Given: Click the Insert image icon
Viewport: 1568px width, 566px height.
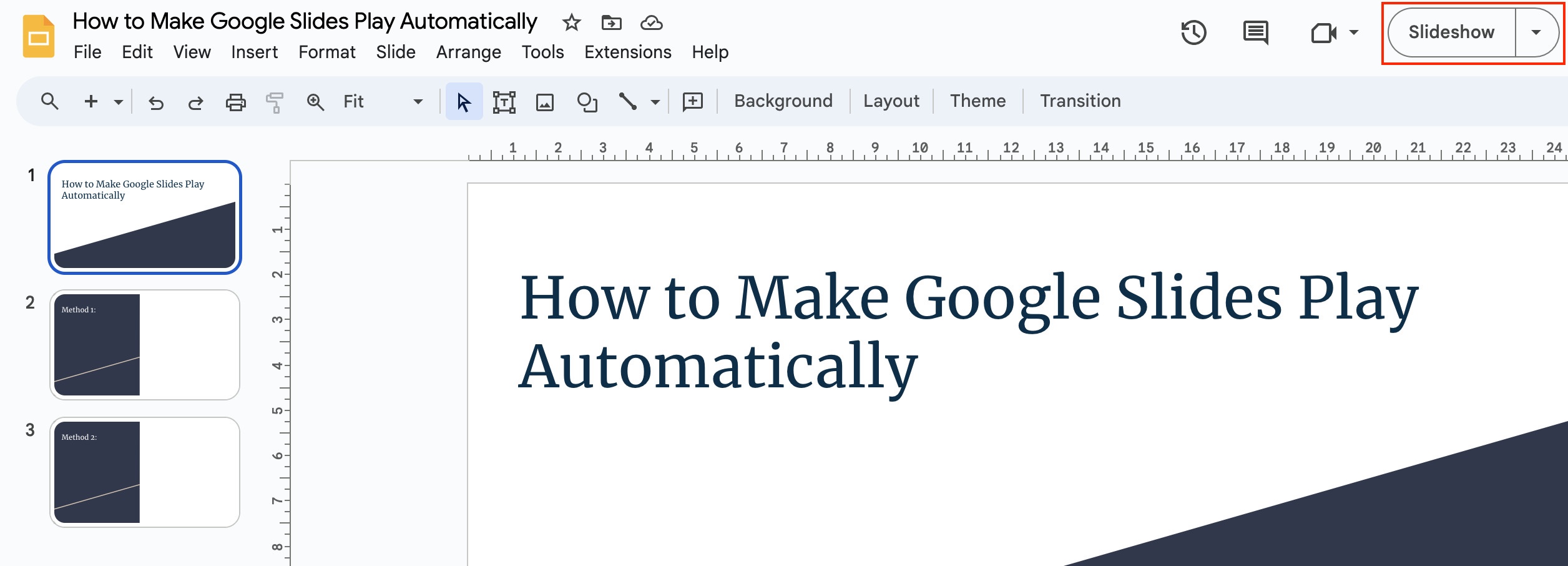Looking at the screenshot, I should [545, 102].
